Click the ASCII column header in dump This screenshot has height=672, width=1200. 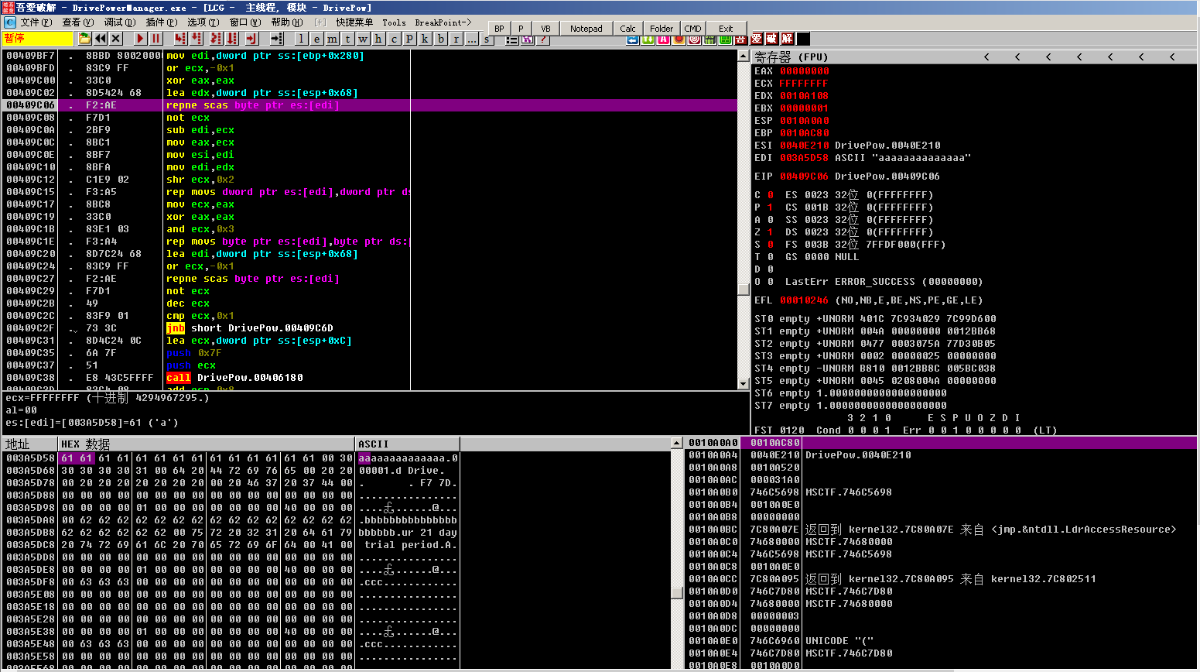pyautogui.click(x=408, y=444)
